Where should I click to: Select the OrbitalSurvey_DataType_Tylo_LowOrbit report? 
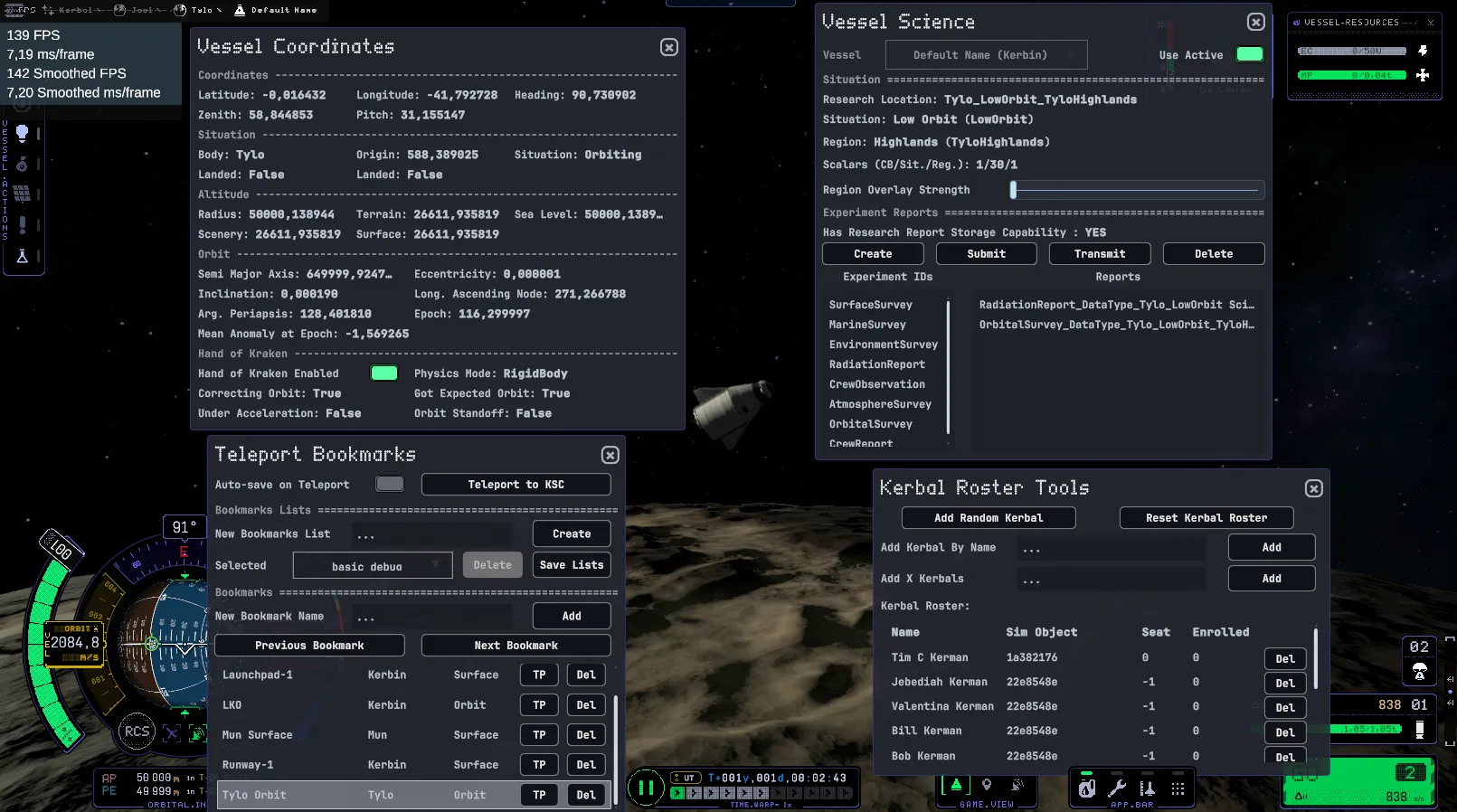tap(1117, 325)
